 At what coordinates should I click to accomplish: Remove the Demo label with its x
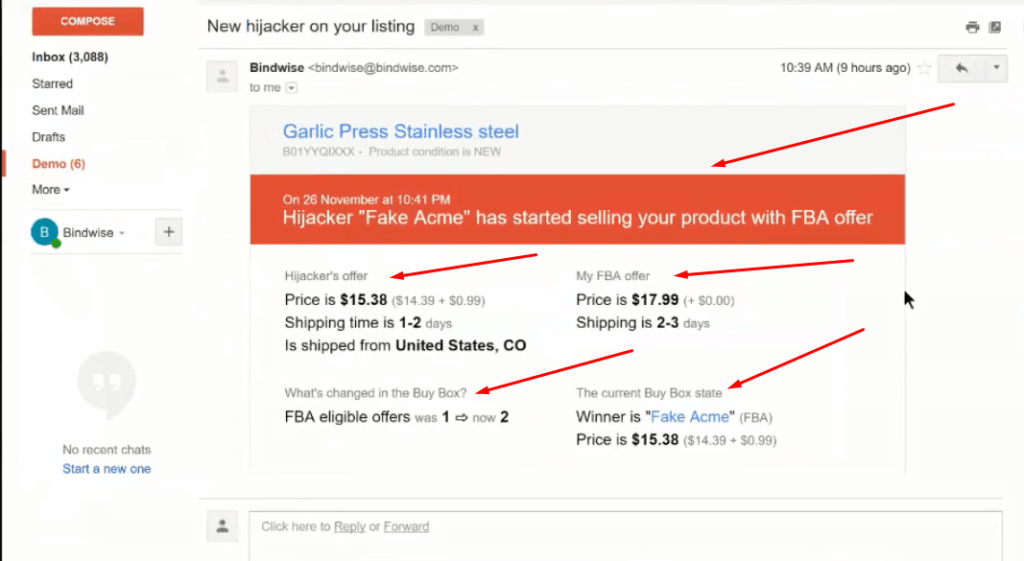(x=475, y=27)
